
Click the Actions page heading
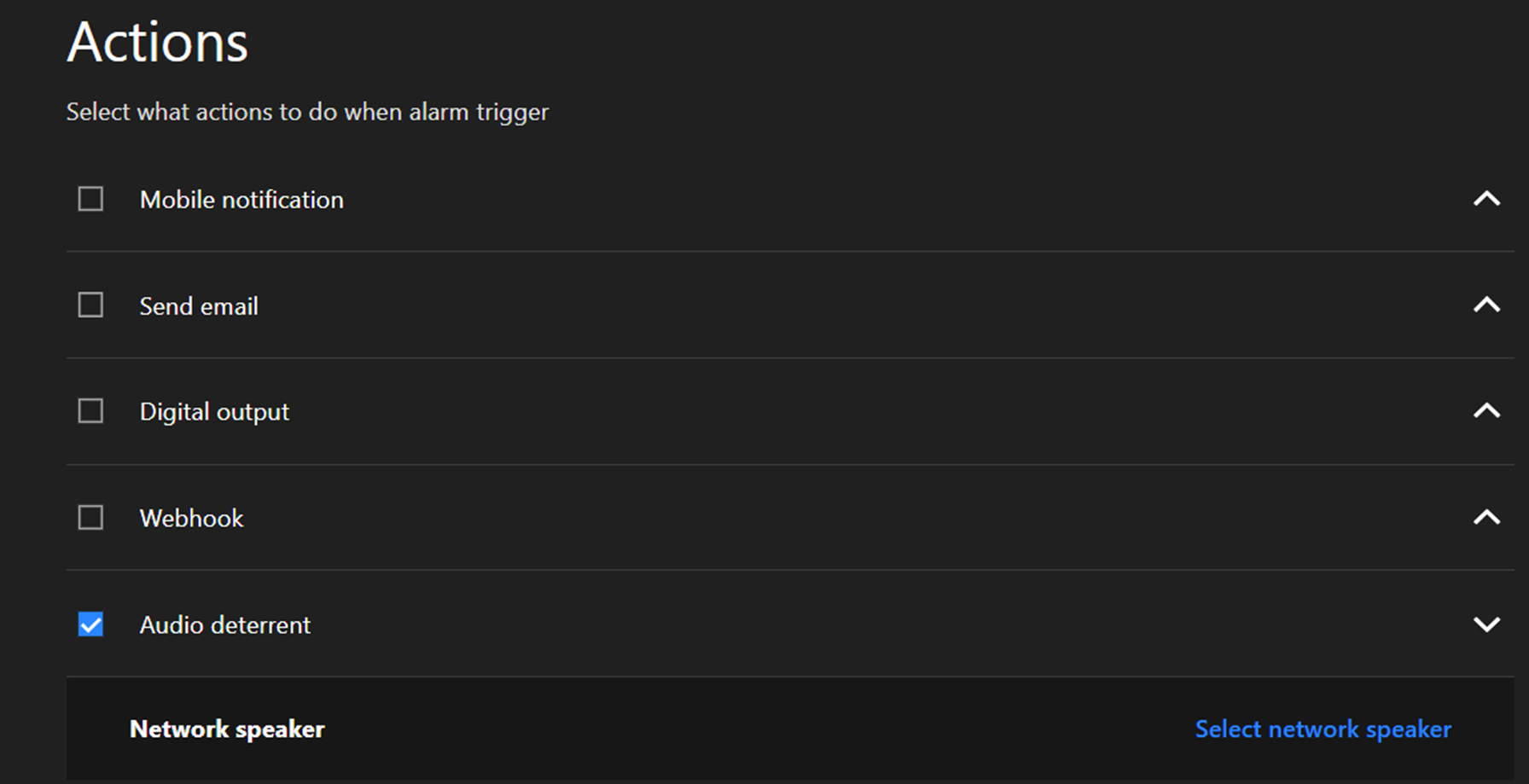point(158,42)
